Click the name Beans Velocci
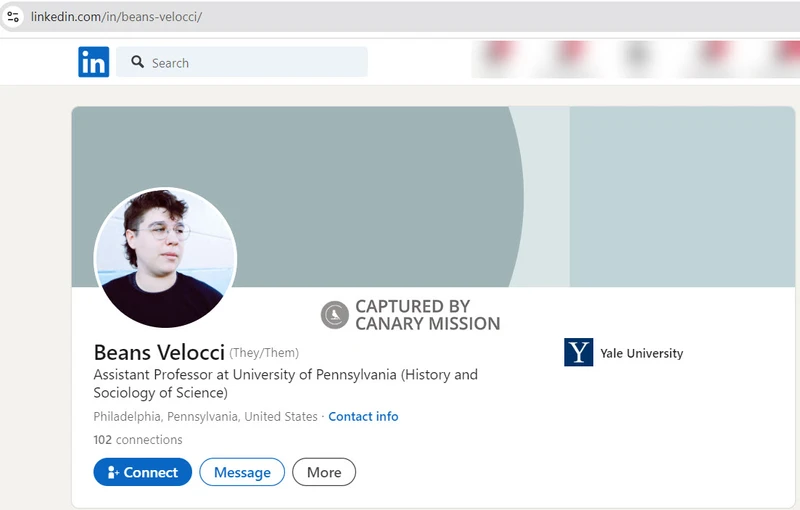This screenshot has width=800, height=510. click(x=159, y=352)
